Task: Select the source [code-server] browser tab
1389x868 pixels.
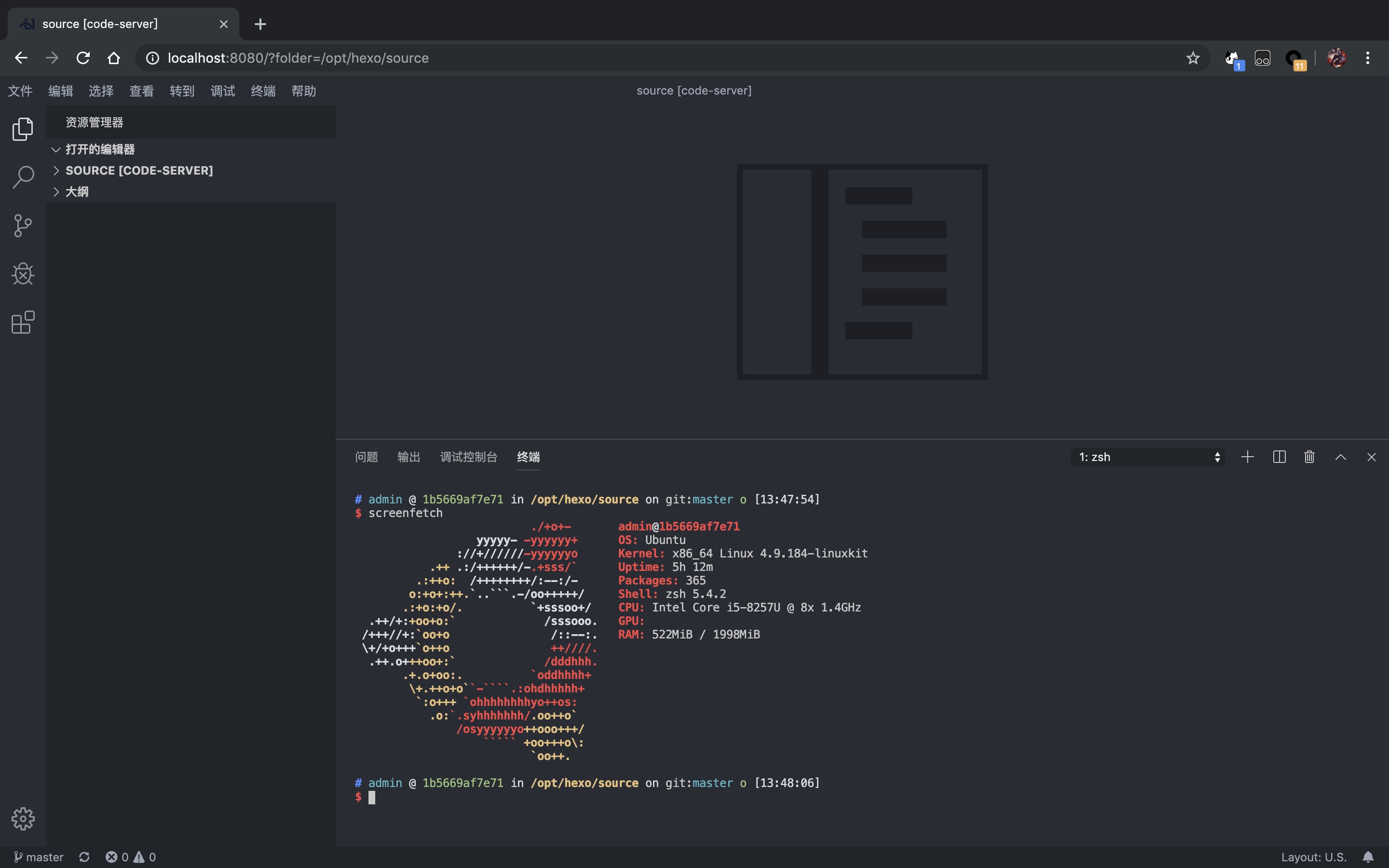Action: point(123,24)
